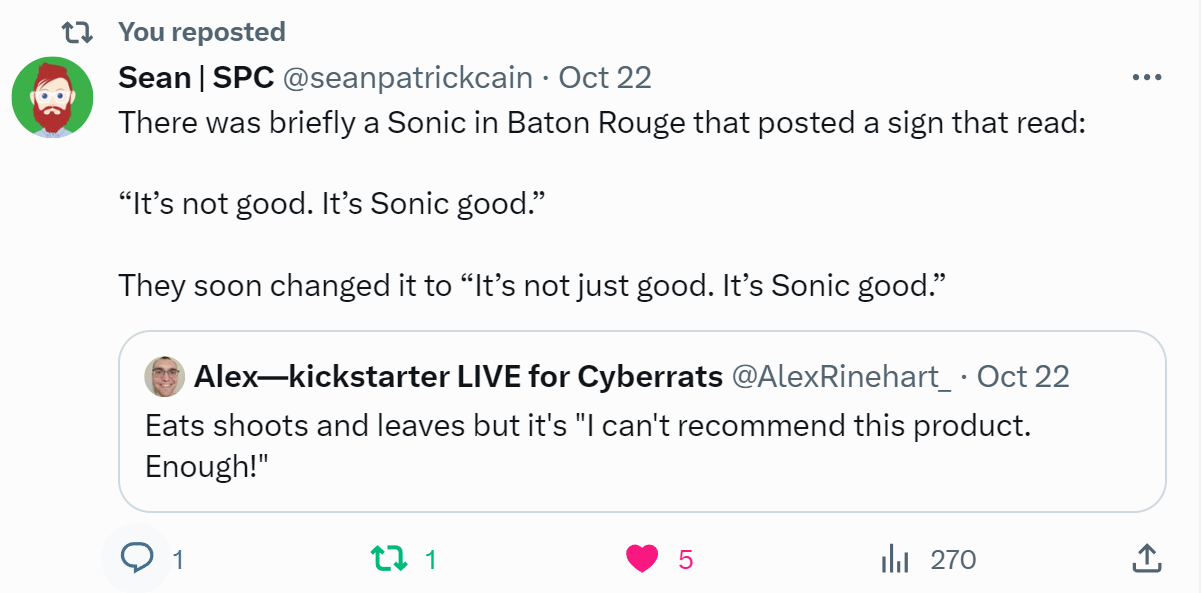This screenshot has height=593, width=1202.
Task: Open the view analytics bar chart icon
Action: (894, 559)
